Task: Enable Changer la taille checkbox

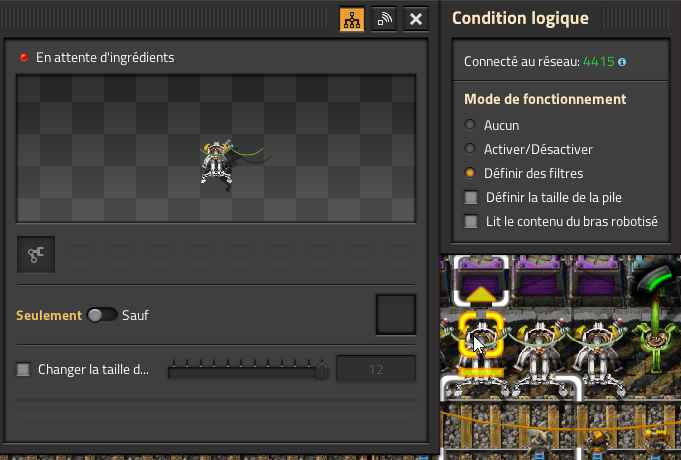Action: 23,369
